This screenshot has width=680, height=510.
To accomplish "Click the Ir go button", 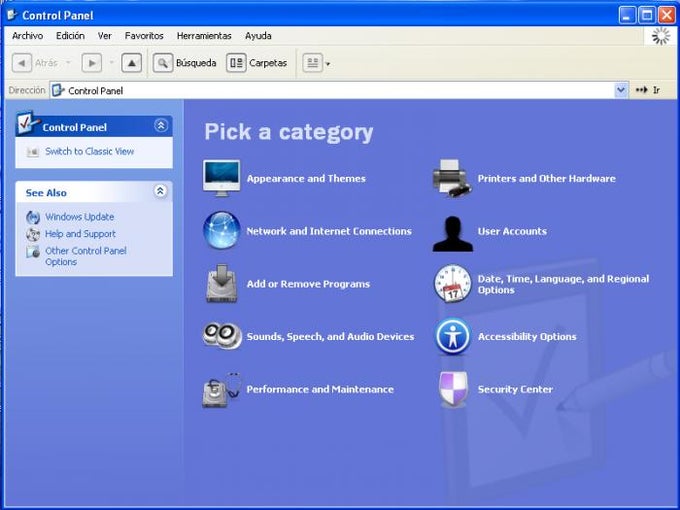I will point(647,90).
